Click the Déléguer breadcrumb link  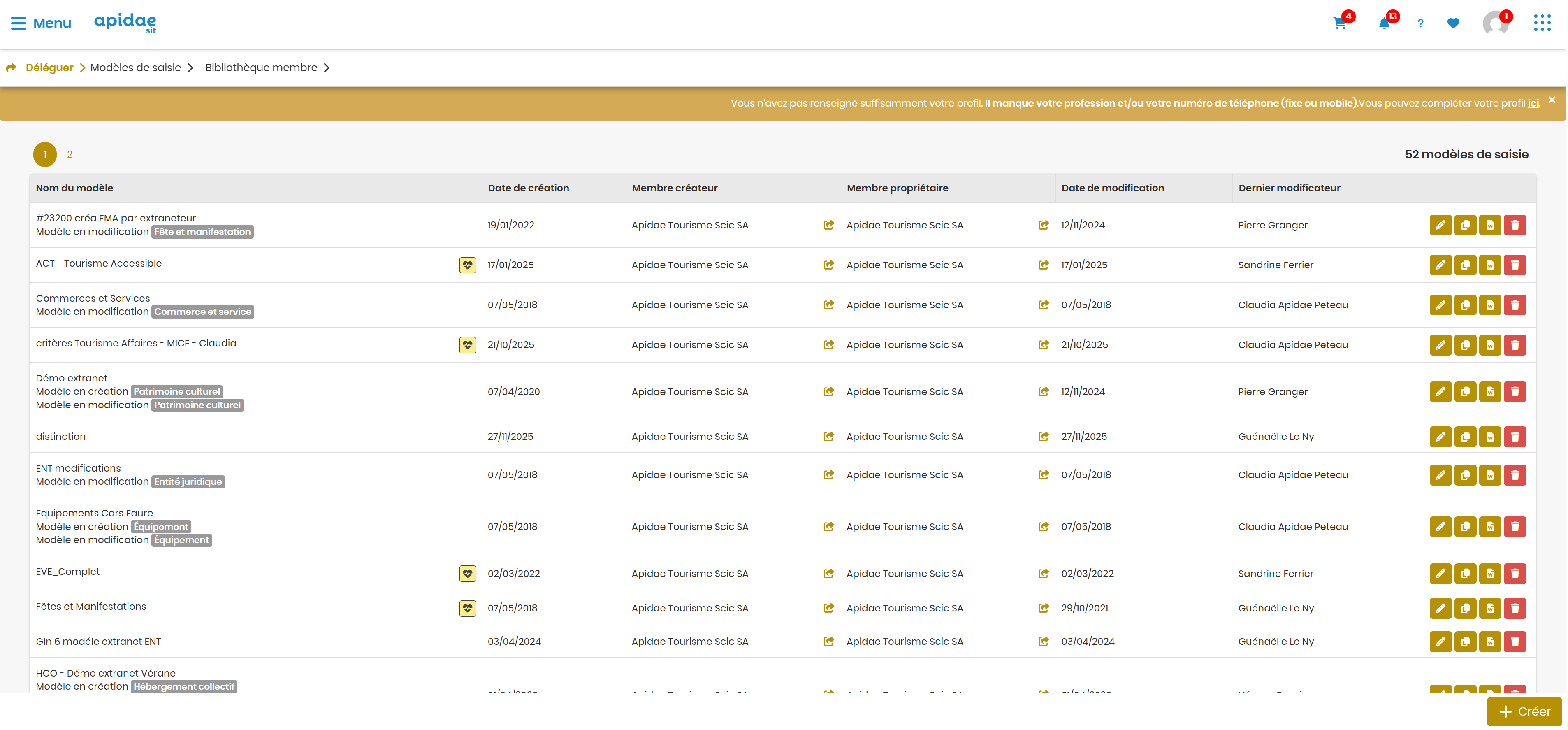pos(49,67)
